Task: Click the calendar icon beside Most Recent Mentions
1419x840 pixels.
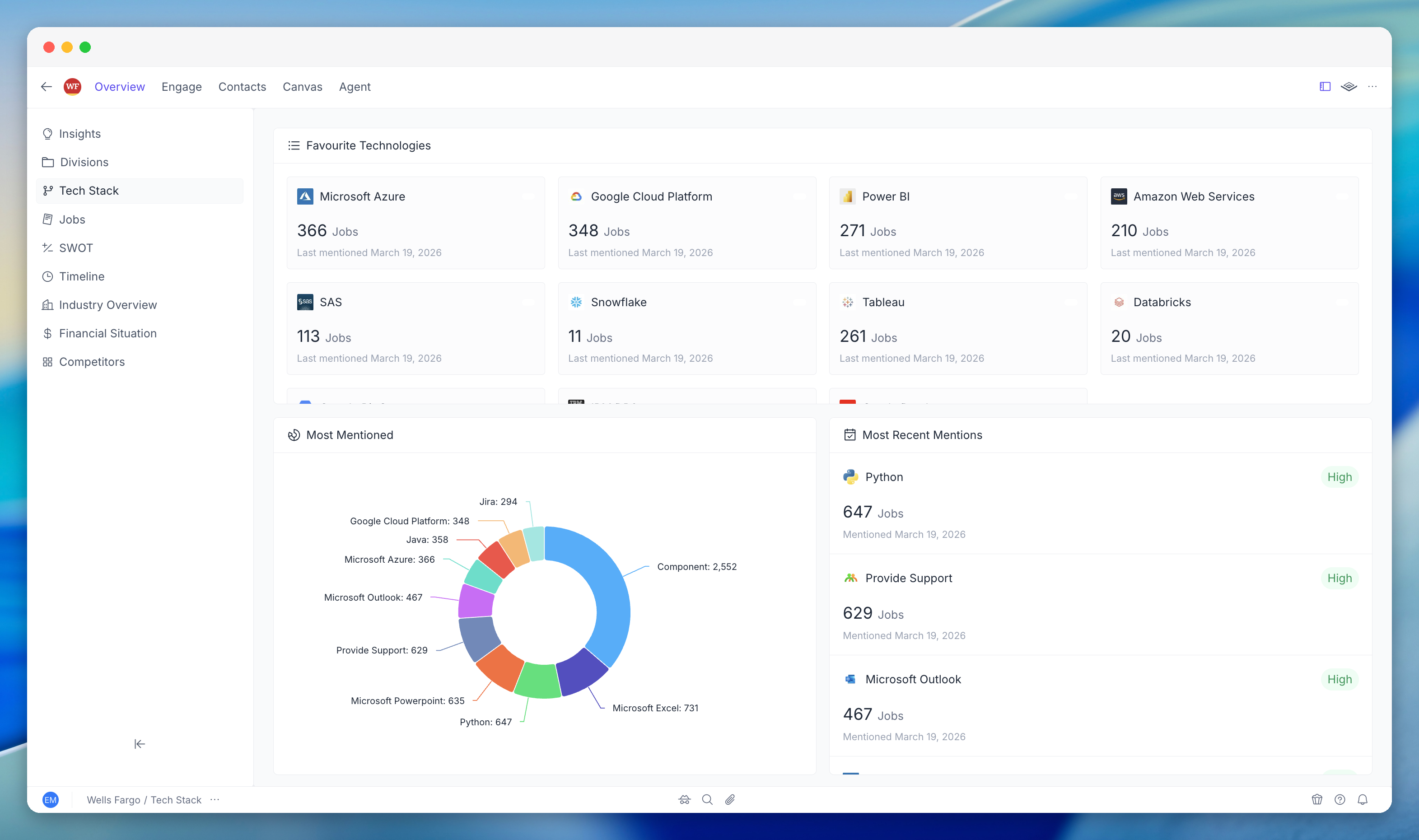Action: point(850,435)
